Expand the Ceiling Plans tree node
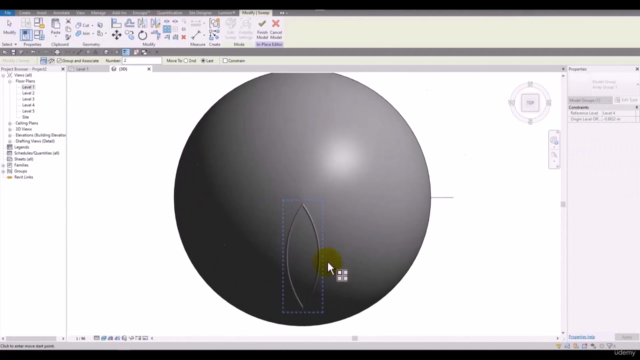Viewport: 640px width, 360px height. tap(10, 123)
